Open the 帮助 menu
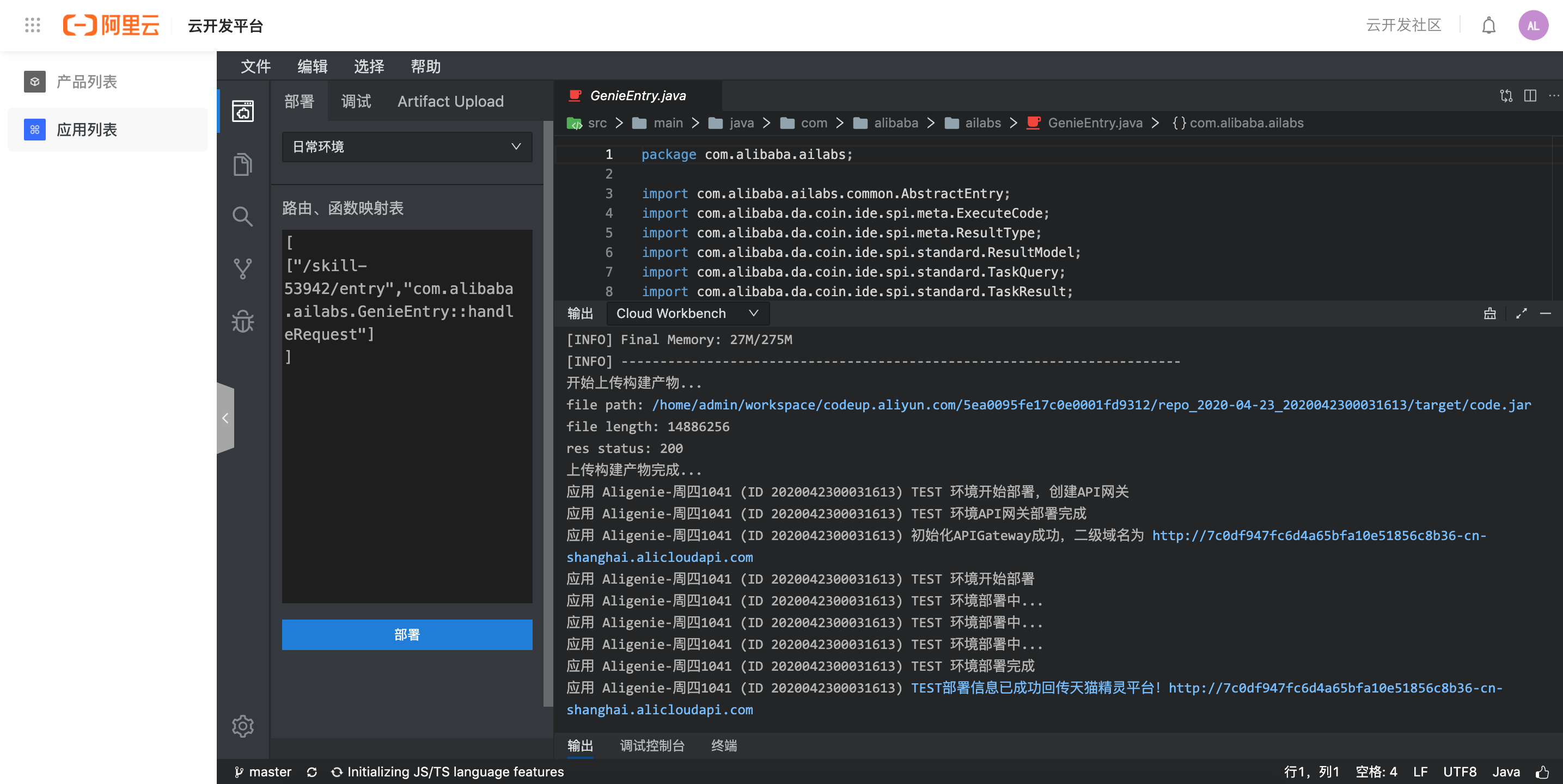The height and width of the screenshot is (784, 1563). 425,66
